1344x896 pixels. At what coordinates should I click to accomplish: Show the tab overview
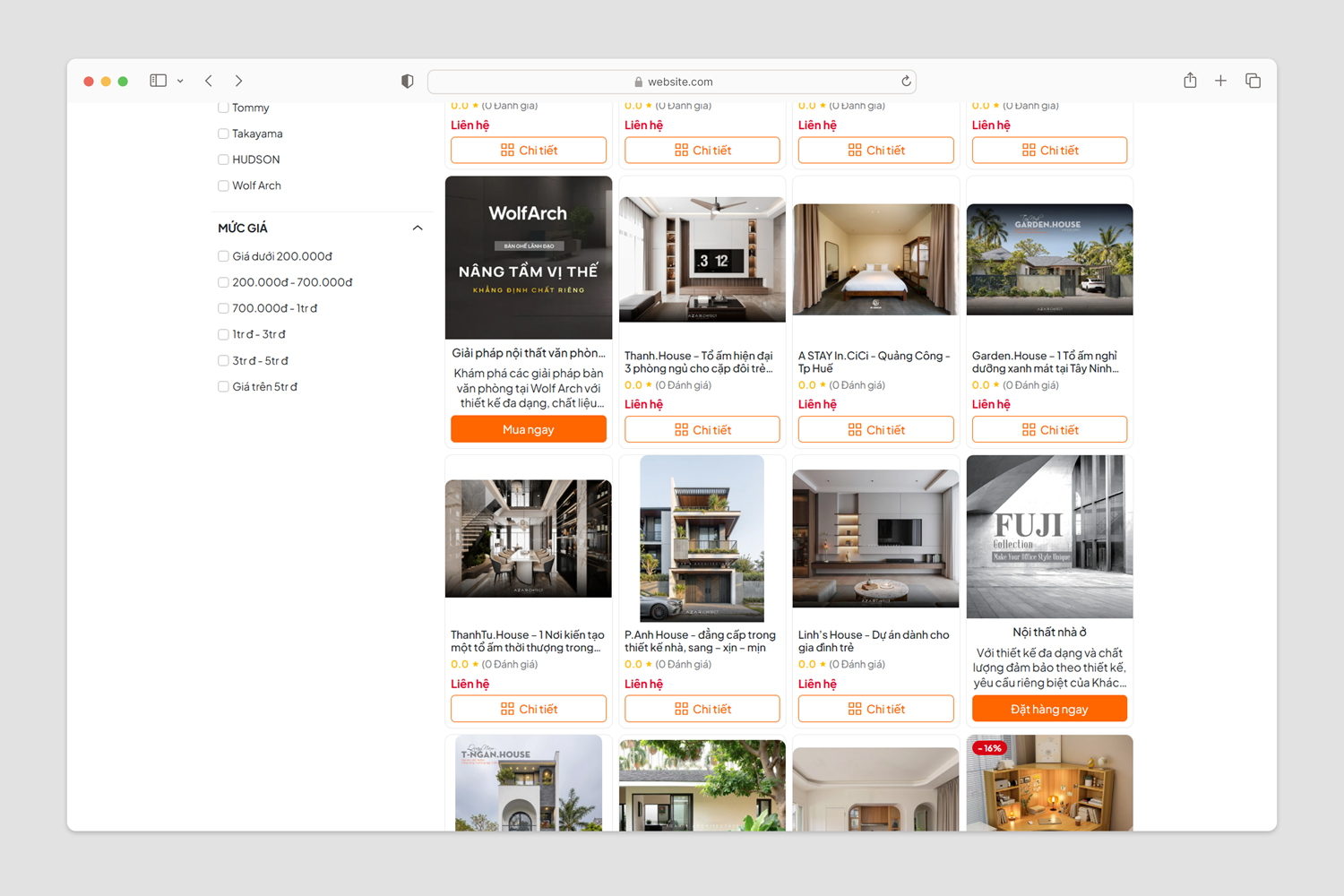pos(1253,81)
